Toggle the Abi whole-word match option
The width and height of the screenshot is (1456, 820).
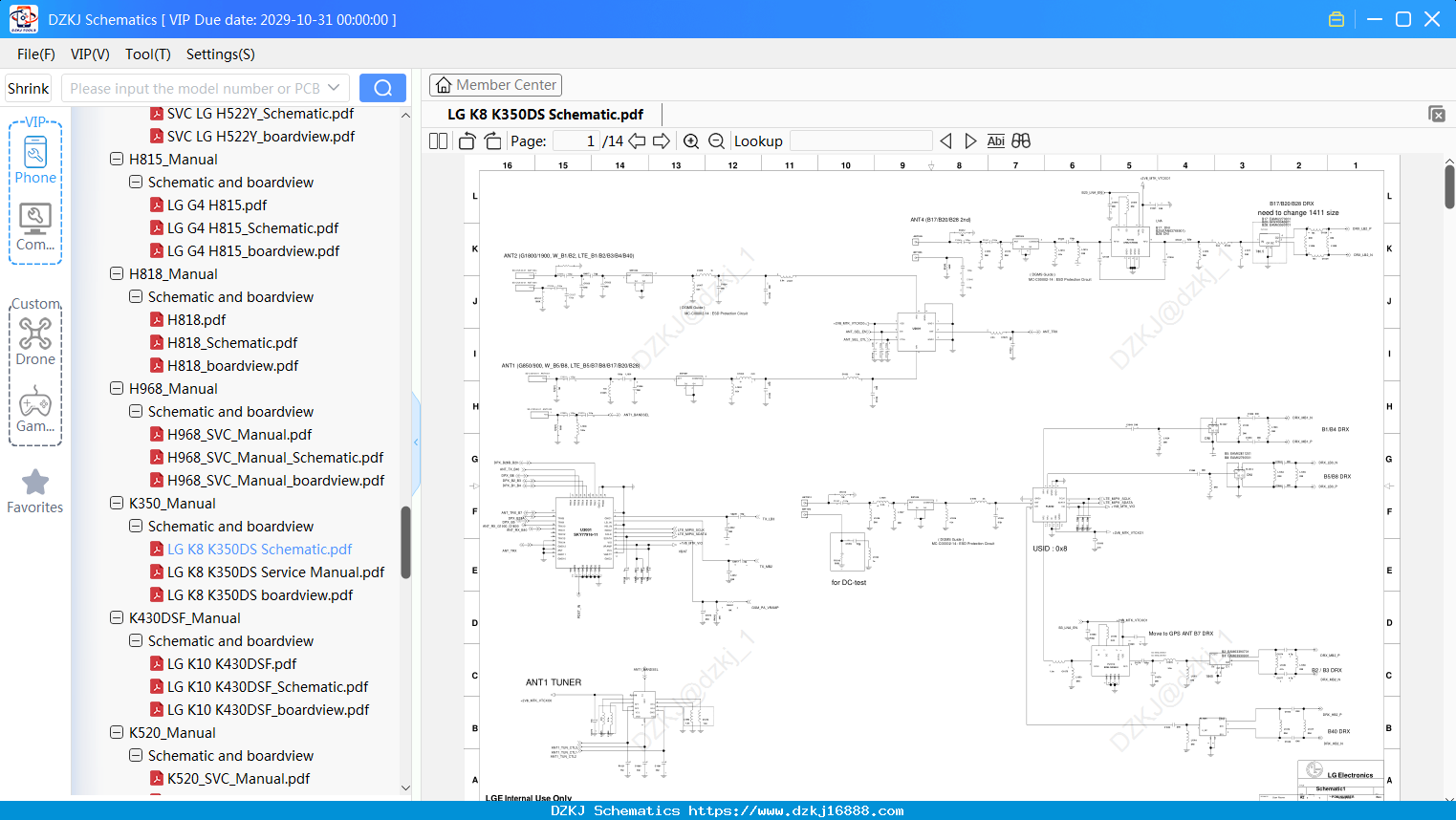(995, 141)
